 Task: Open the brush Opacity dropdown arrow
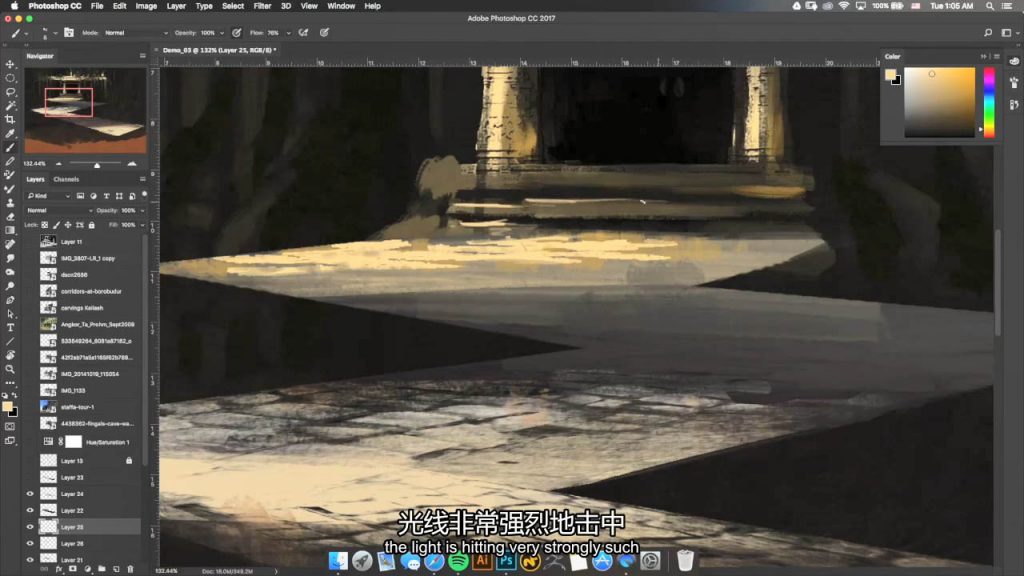[222, 33]
